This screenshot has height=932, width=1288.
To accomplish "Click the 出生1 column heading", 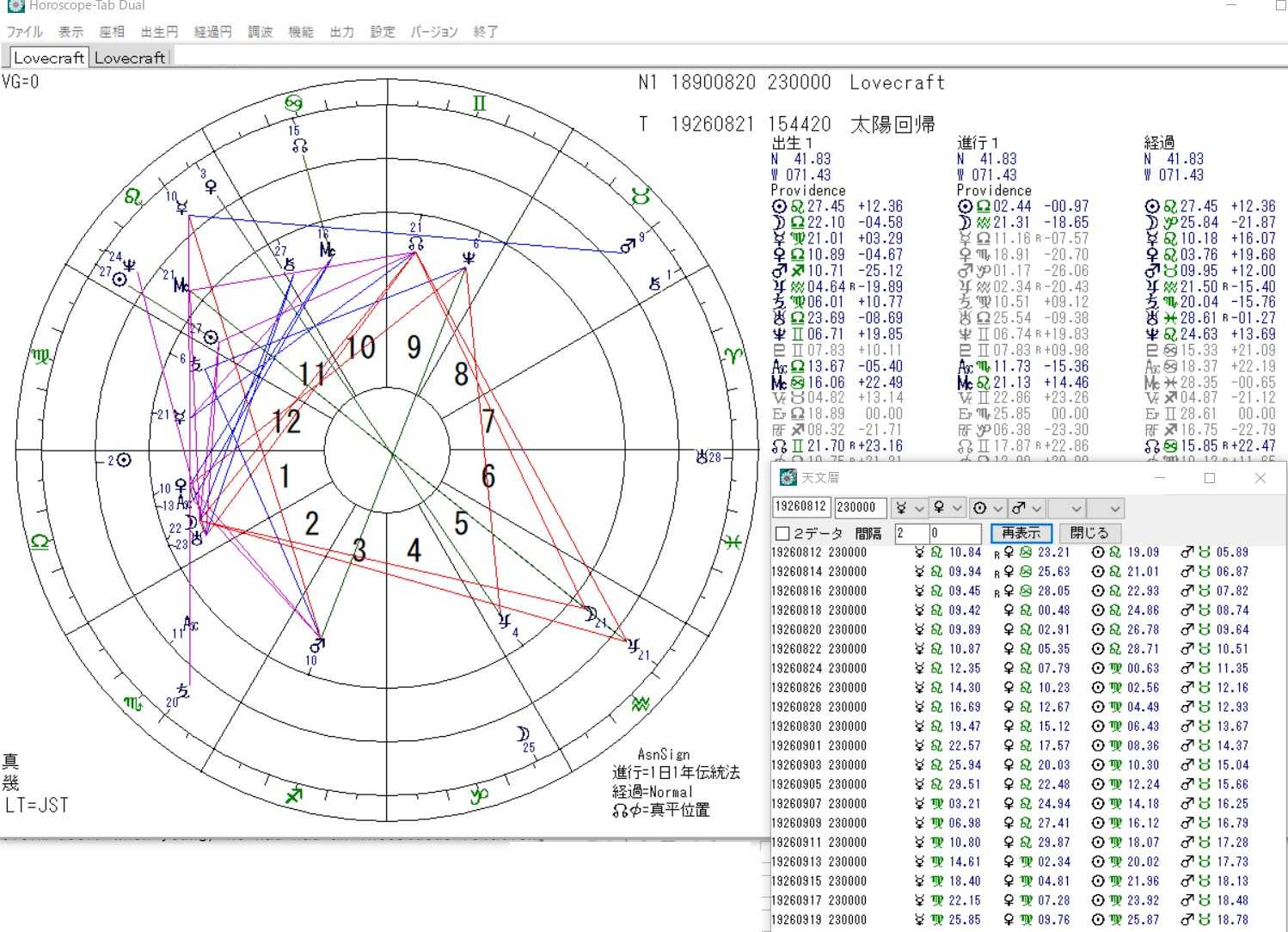I will tap(792, 143).
